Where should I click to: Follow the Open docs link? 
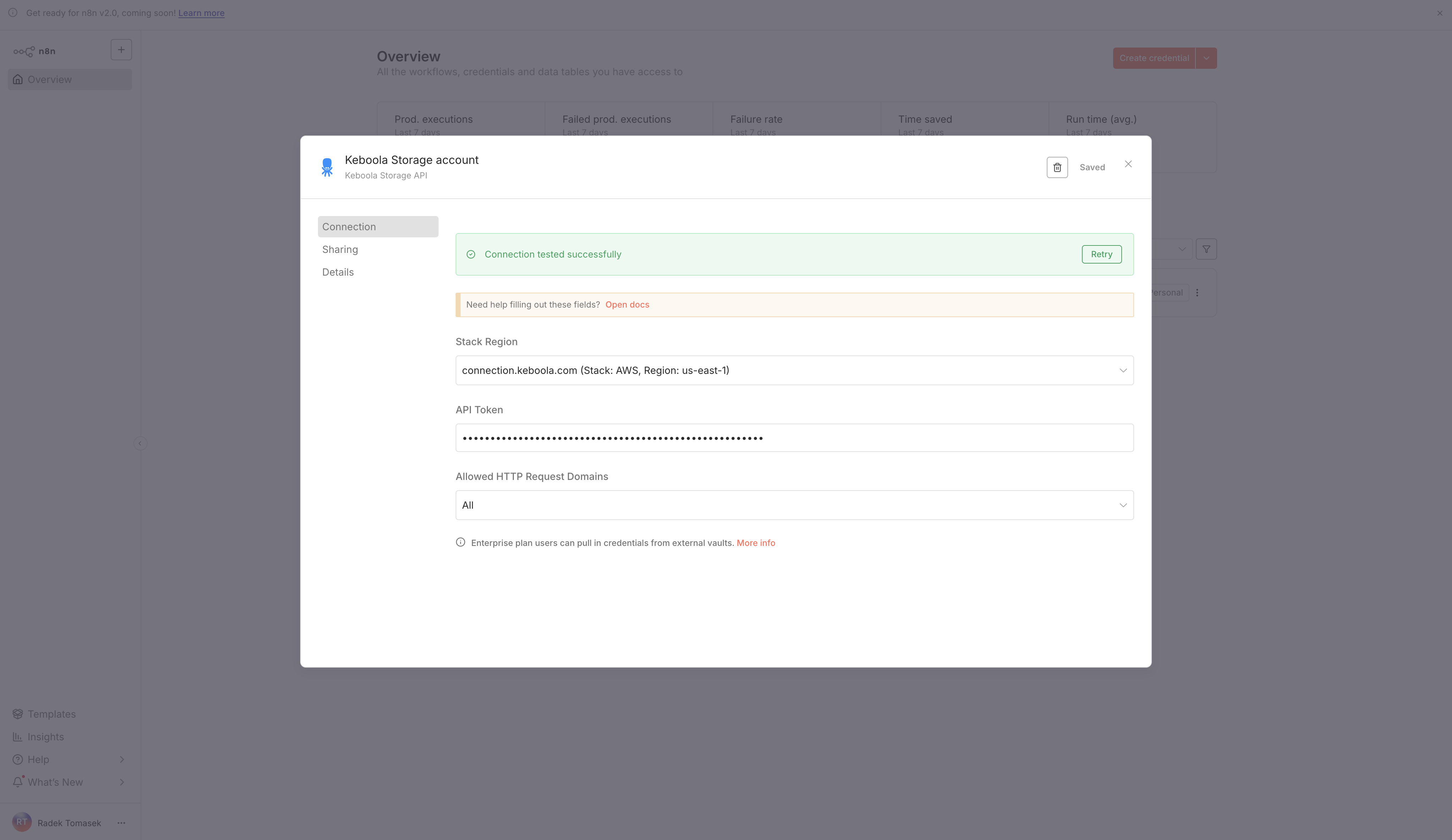pos(627,304)
